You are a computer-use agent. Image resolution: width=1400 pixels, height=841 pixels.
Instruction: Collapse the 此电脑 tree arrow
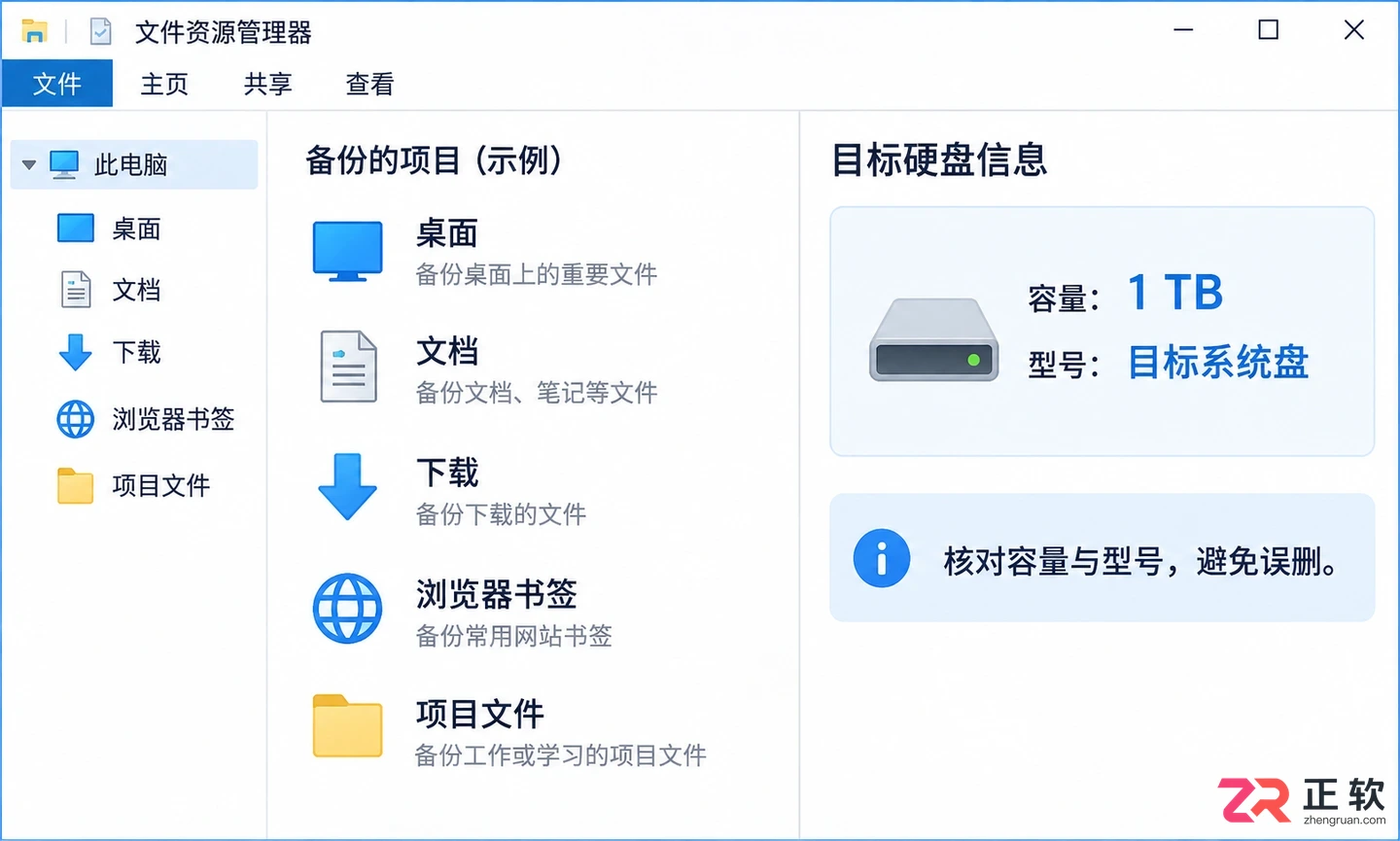tap(29, 165)
